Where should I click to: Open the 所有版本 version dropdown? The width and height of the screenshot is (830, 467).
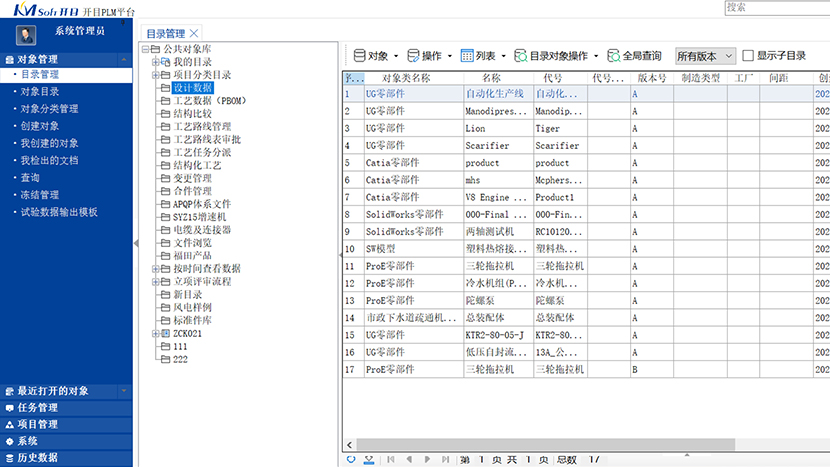[705, 56]
